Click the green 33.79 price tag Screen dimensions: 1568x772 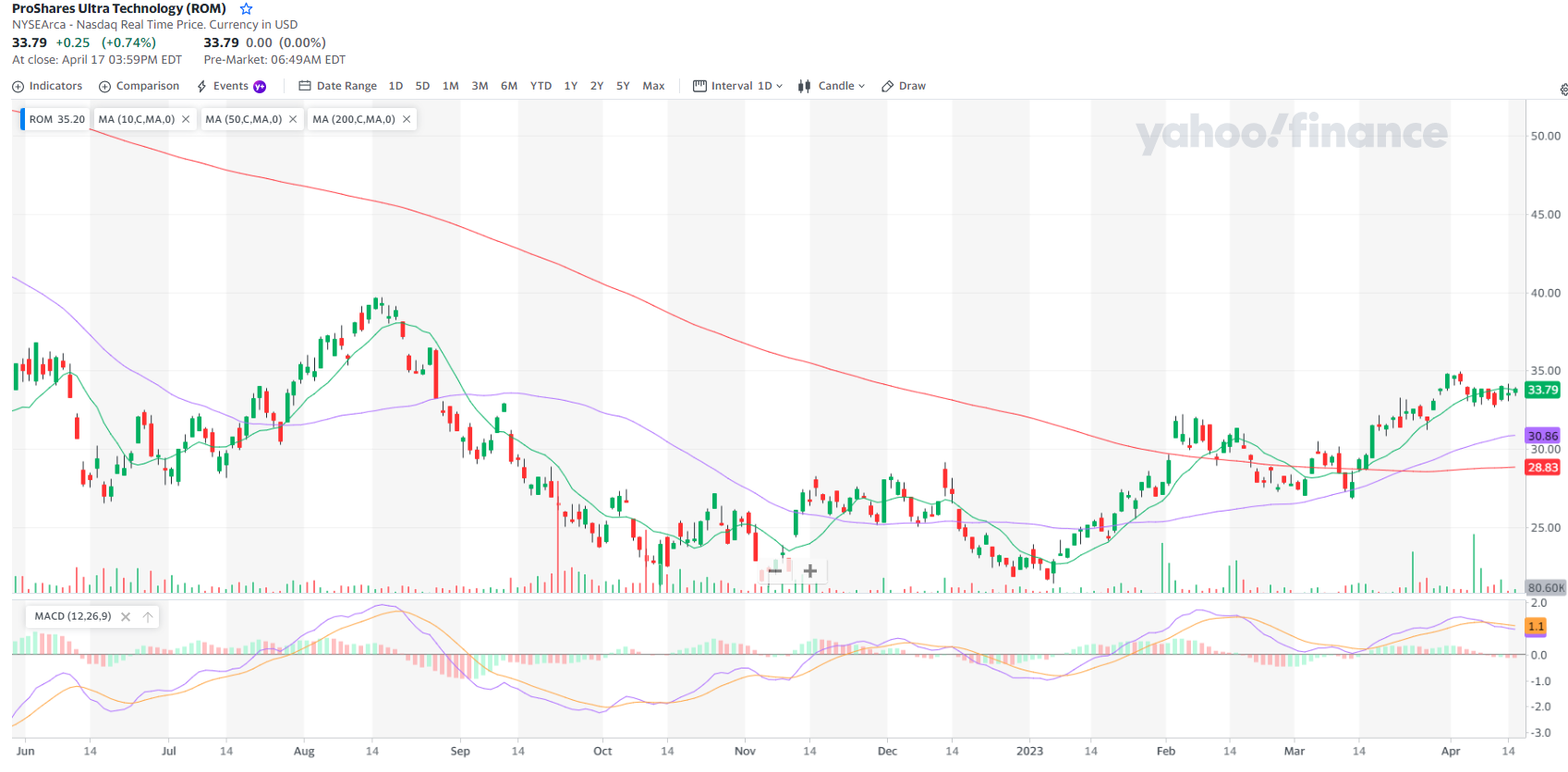(x=1542, y=390)
